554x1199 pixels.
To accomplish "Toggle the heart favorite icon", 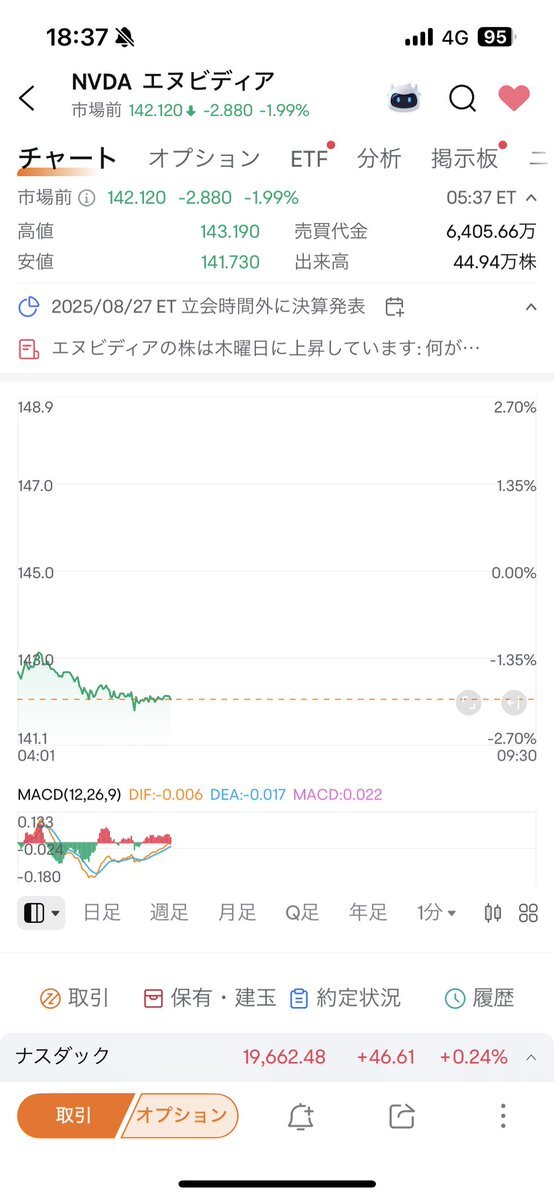I will click(514, 97).
